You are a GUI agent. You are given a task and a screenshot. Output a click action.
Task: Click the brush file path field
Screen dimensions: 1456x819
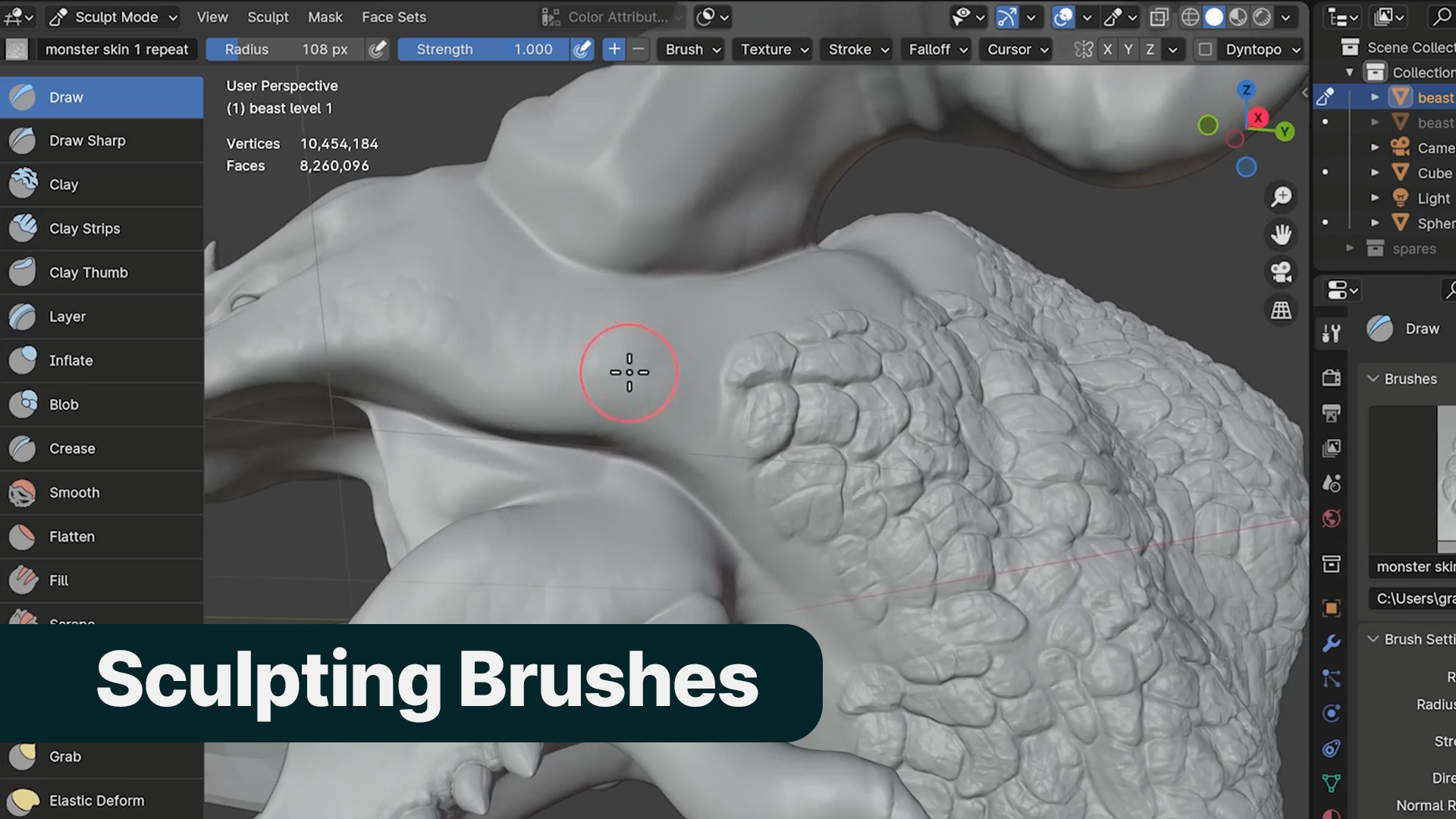coord(1412,598)
